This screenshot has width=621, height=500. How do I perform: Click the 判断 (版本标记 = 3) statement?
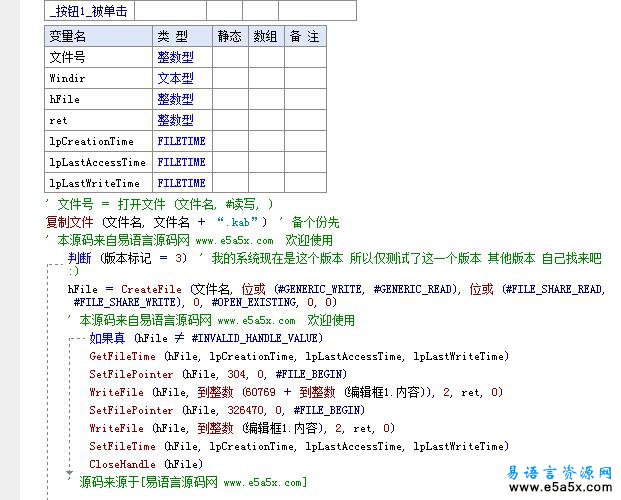(x=127, y=258)
